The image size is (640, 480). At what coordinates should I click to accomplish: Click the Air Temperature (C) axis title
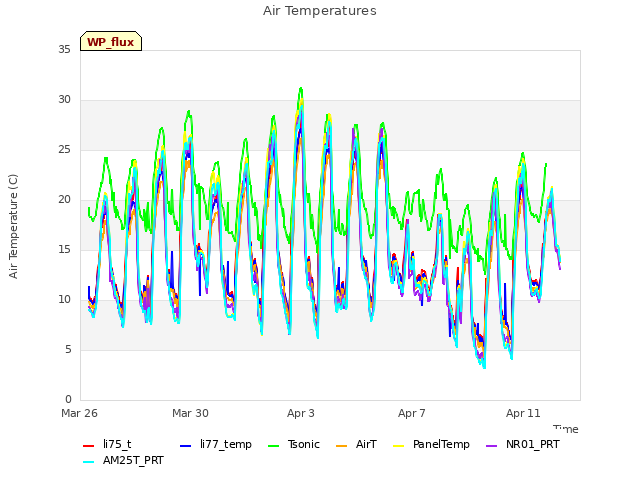click(x=13, y=227)
